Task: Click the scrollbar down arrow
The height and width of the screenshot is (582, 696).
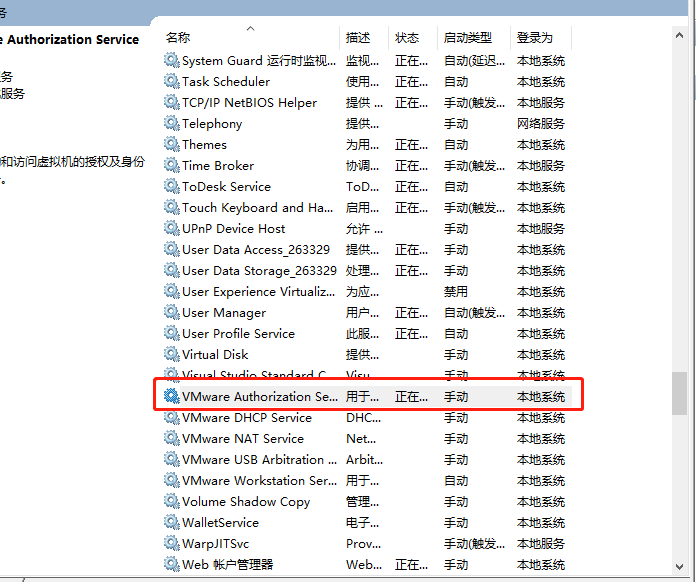Action: (679, 566)
